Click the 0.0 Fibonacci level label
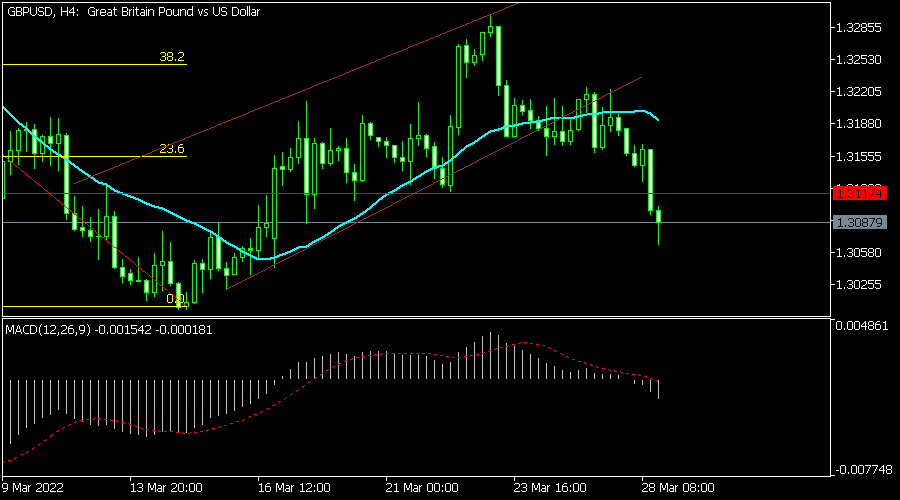 175,299
